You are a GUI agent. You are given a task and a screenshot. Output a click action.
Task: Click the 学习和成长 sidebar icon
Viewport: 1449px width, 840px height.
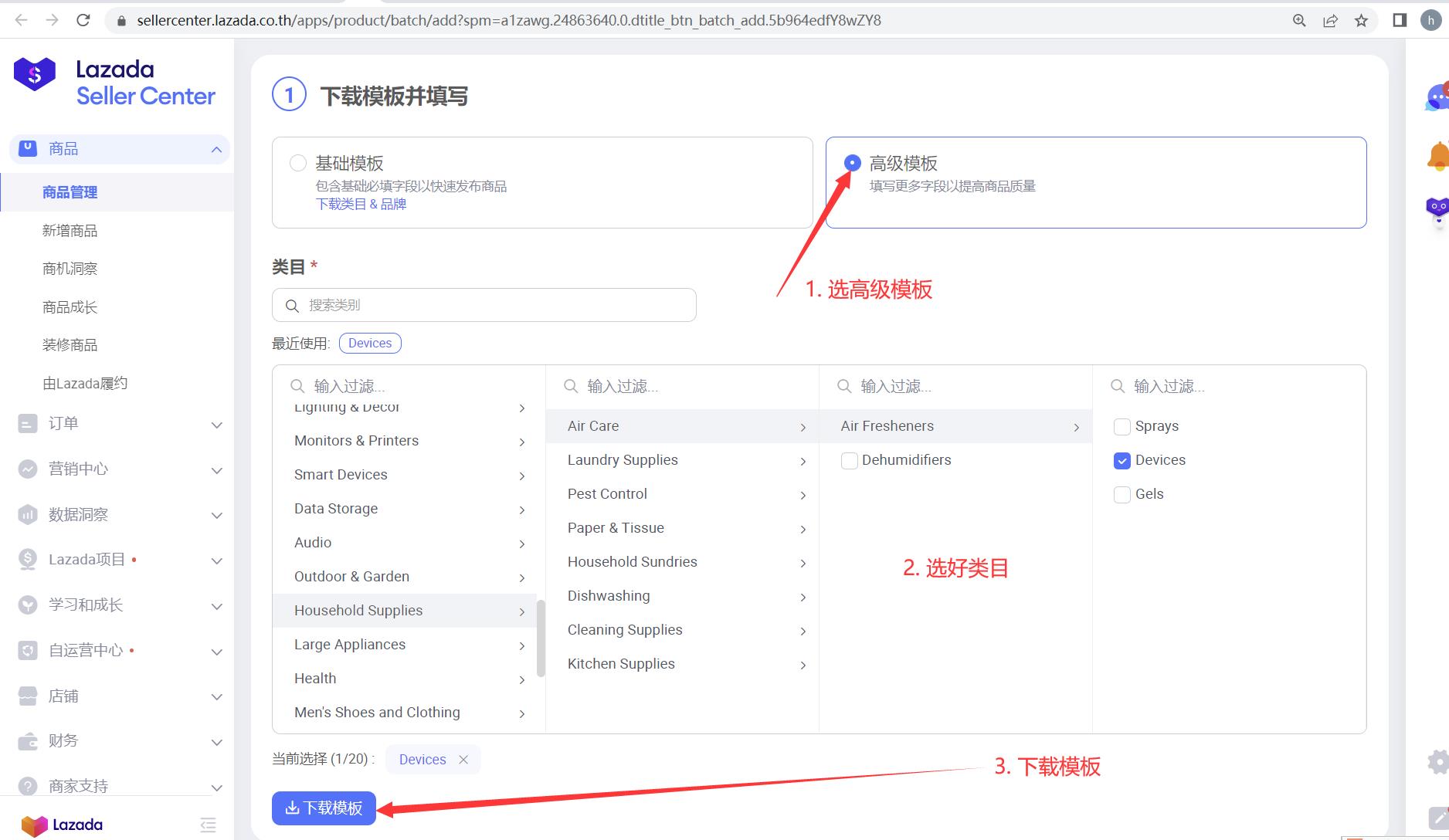coord(28,605)
